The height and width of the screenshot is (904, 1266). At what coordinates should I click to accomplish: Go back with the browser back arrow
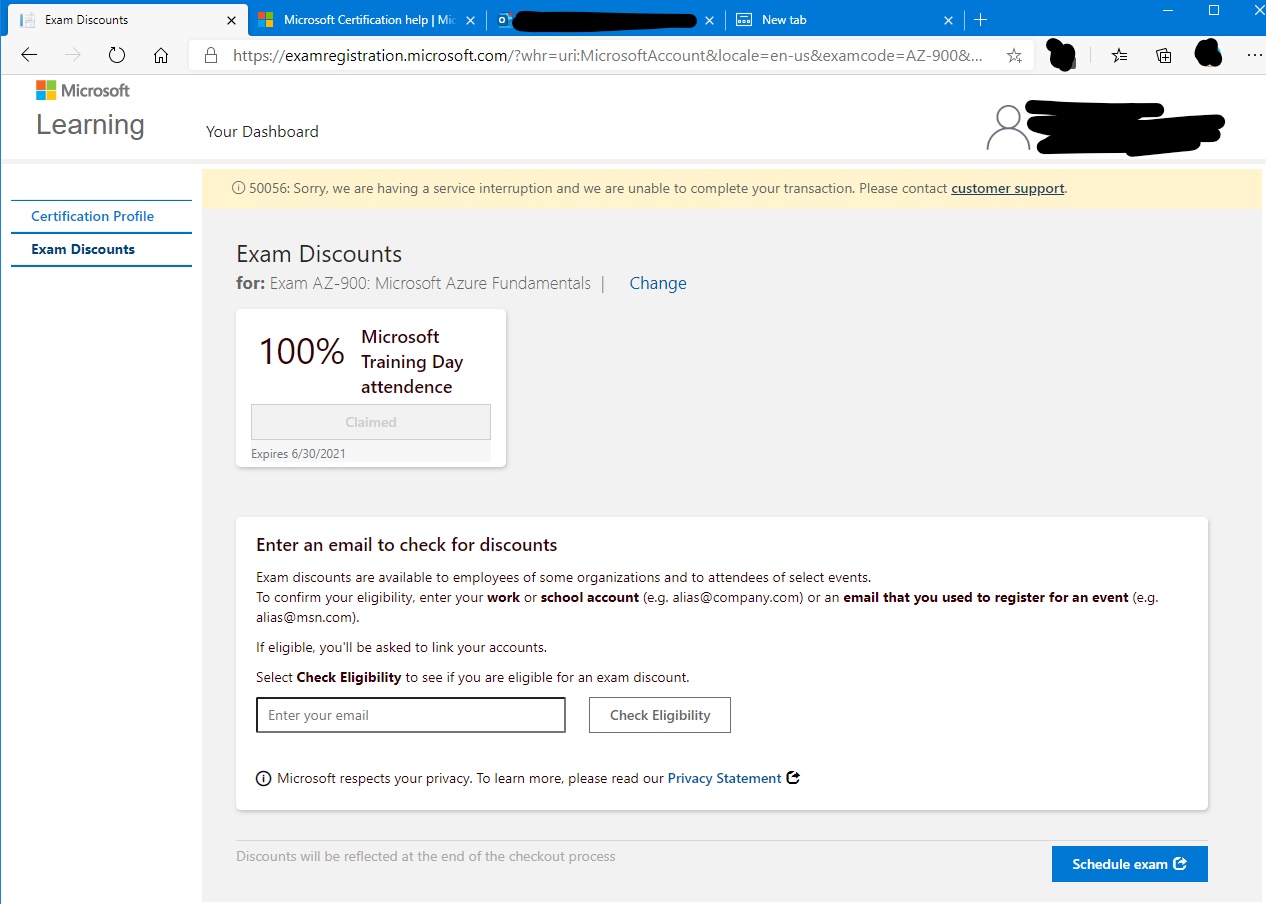click(x=29, y=55)
